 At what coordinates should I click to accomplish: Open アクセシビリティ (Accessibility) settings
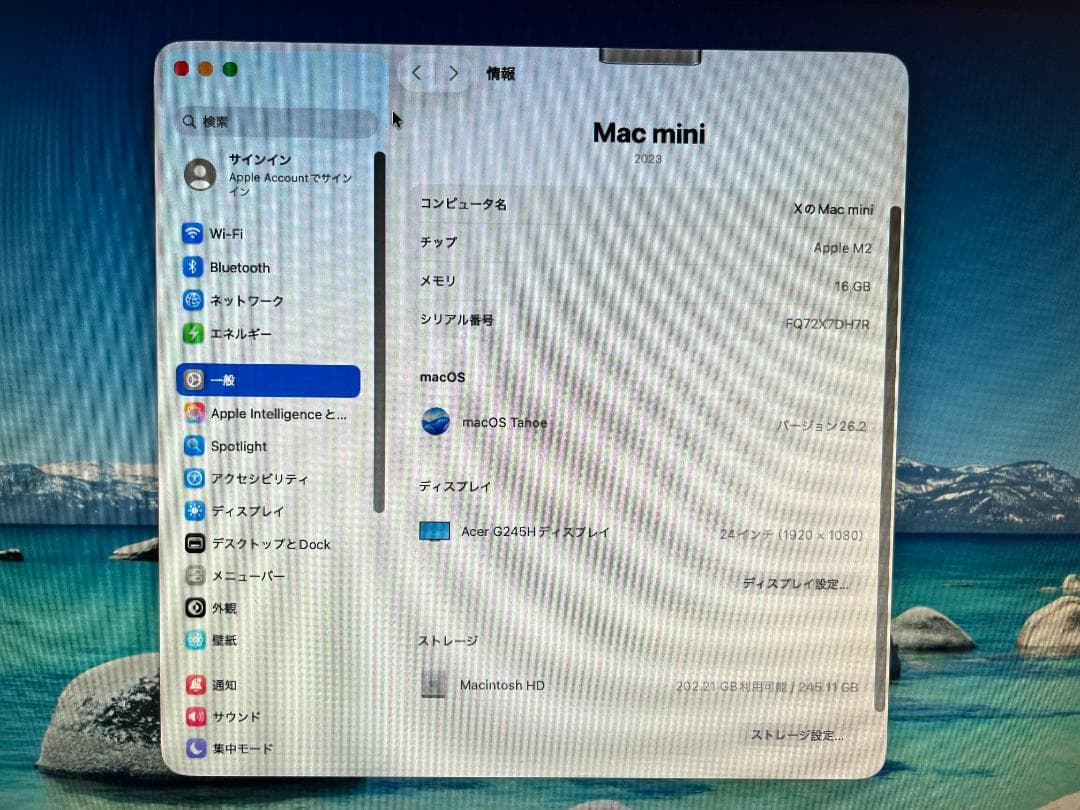(260, 478)
